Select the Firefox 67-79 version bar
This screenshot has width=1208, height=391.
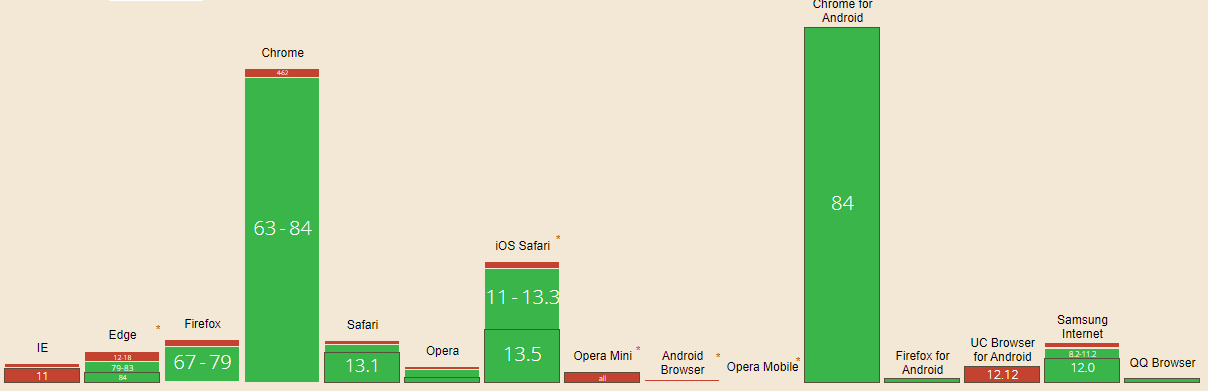point(202,362)
